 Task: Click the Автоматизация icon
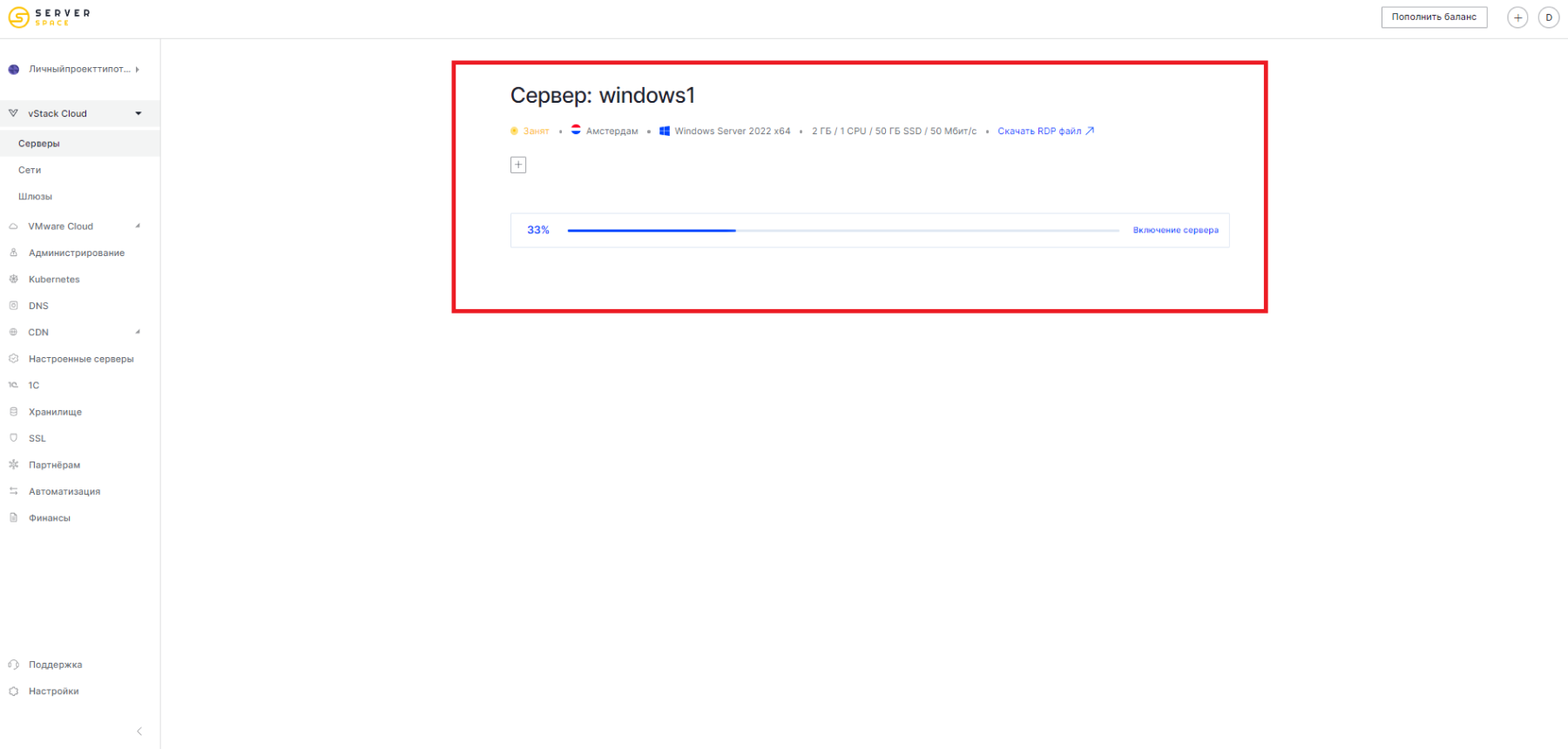click(x=13, y=491)
